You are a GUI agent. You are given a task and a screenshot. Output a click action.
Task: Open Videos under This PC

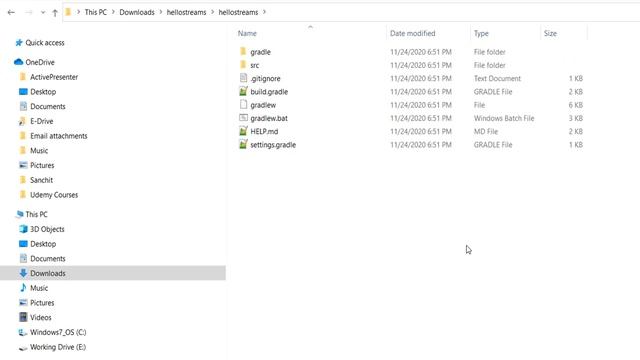[x=41, y=317]
